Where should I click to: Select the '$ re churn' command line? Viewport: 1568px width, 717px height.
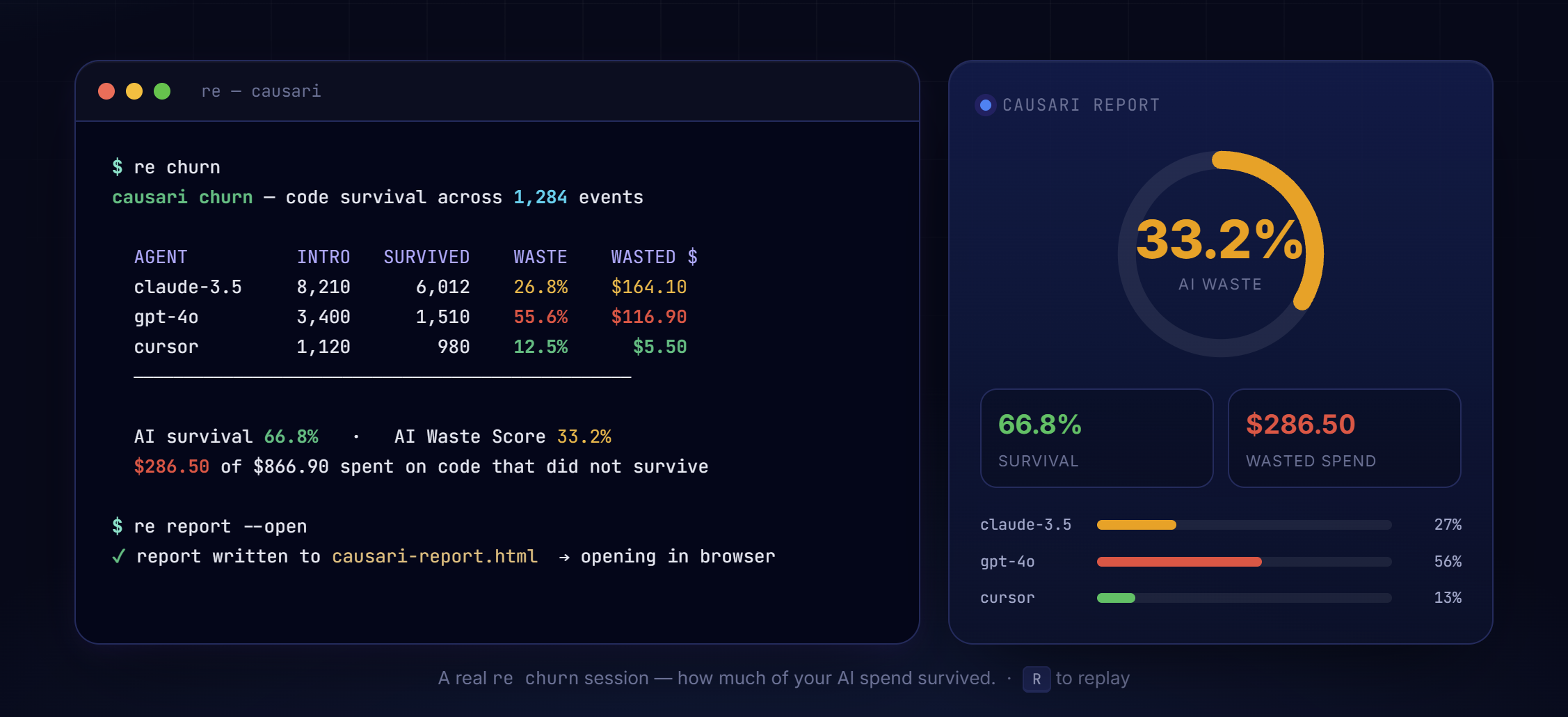(166, 167)
